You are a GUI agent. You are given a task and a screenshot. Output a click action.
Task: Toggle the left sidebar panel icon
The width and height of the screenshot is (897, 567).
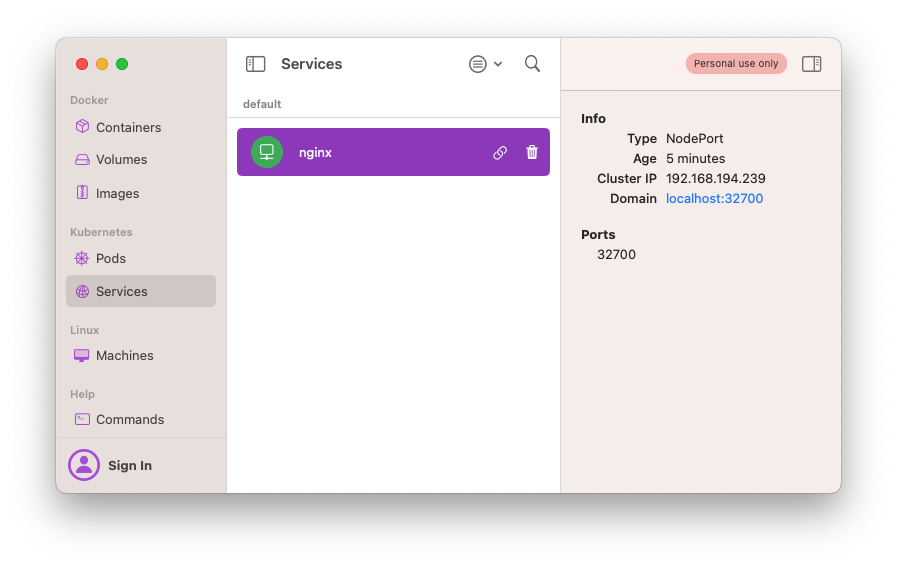255,64
